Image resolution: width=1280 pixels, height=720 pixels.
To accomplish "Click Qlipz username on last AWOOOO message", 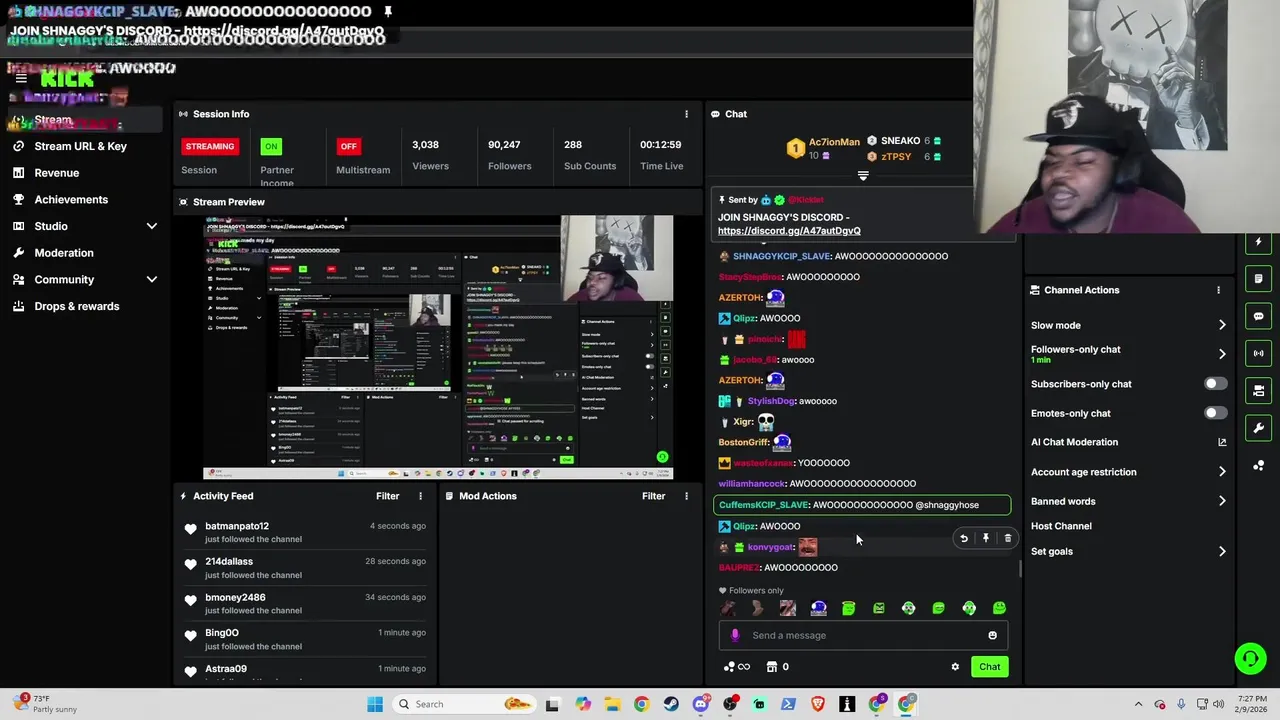I will click(744, 526).
